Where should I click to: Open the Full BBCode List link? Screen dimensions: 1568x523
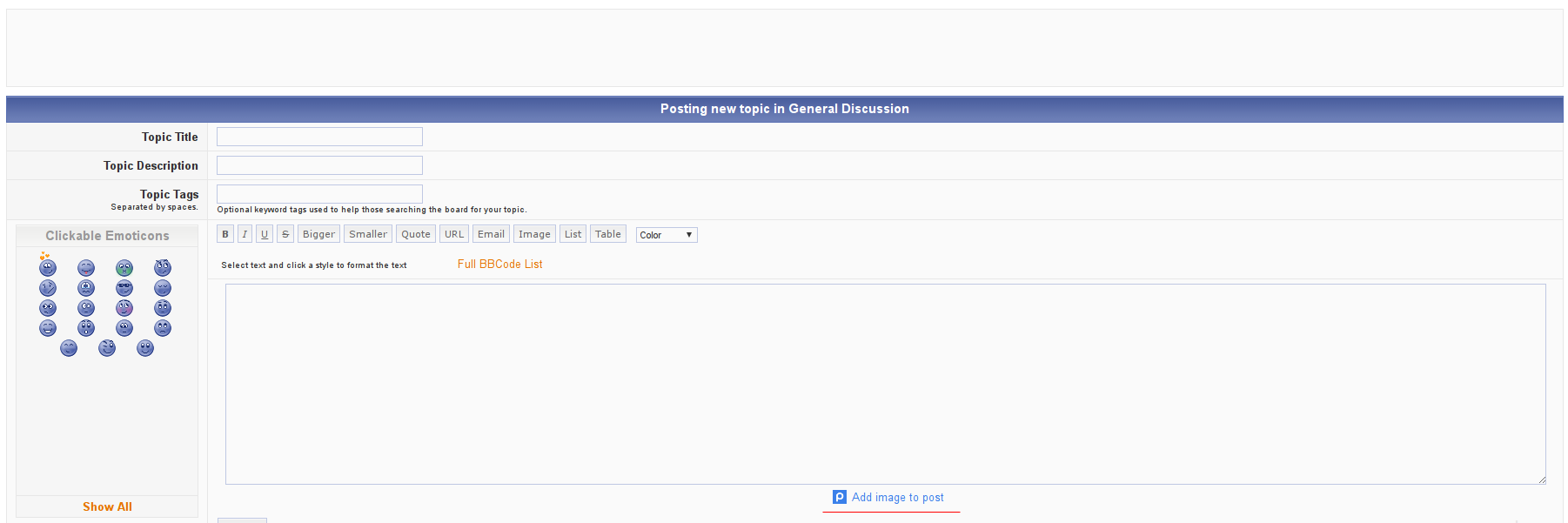499,265
